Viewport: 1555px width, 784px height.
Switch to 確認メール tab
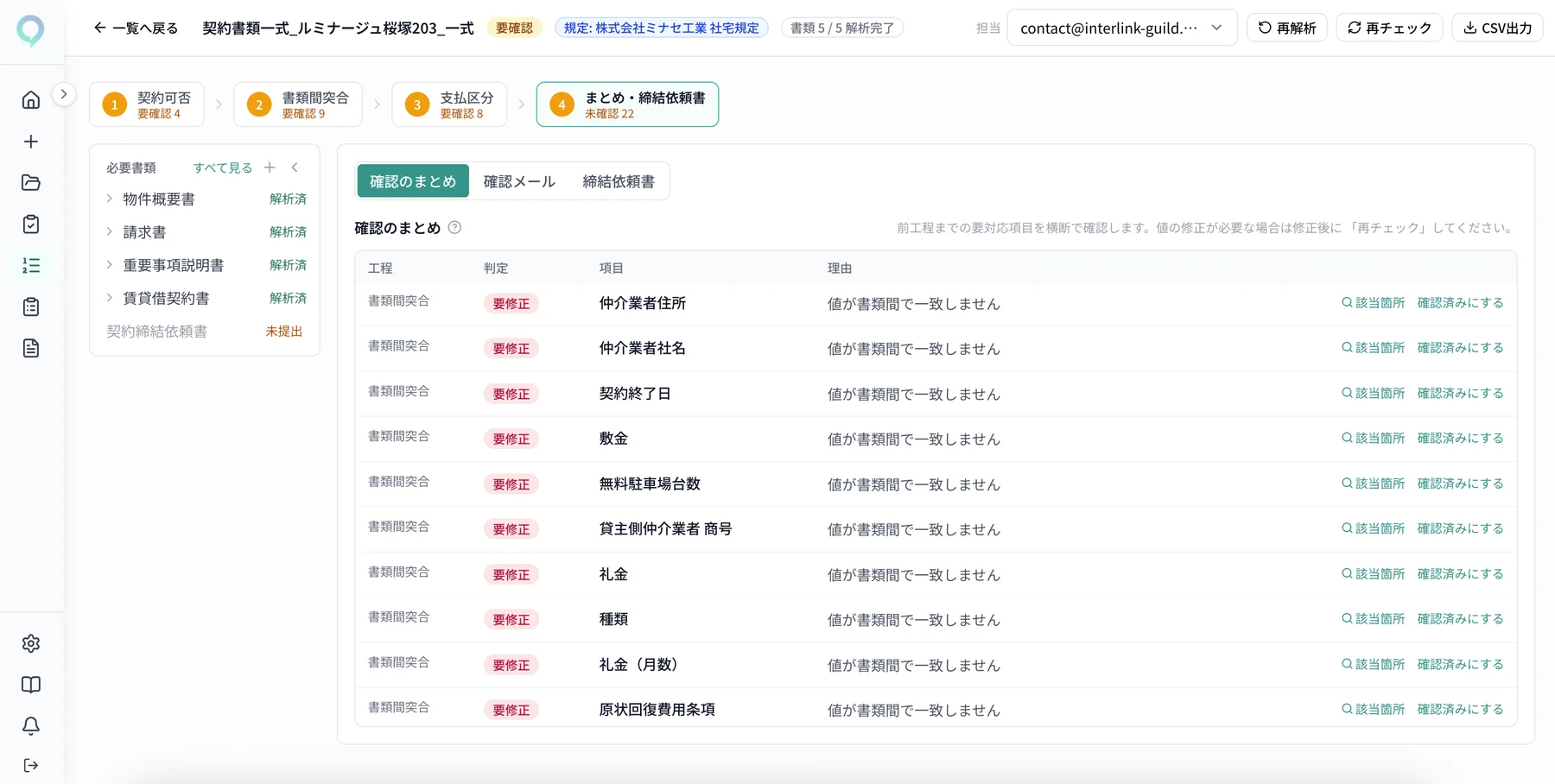(x=519, y=181)
